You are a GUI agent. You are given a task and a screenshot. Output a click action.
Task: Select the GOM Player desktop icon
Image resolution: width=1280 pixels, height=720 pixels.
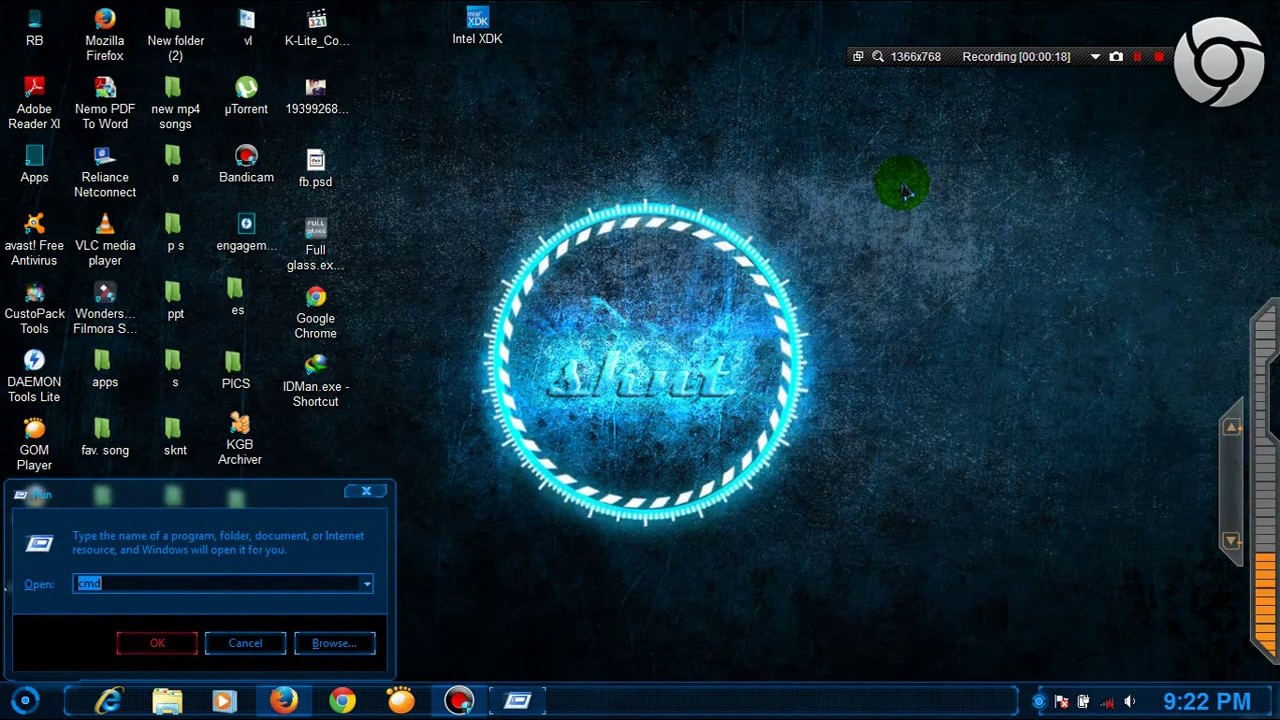pos(34,443)
